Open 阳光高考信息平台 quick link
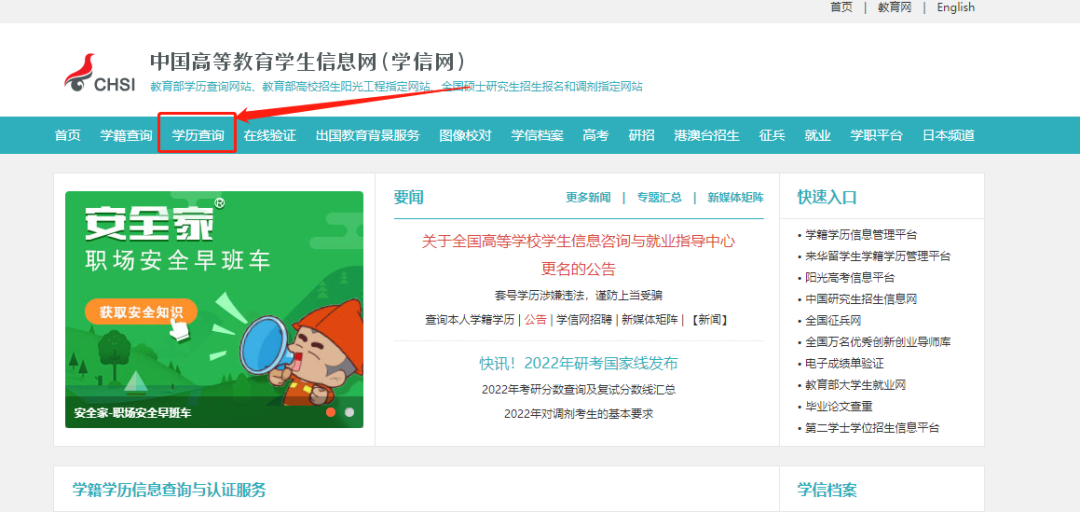 850,278
